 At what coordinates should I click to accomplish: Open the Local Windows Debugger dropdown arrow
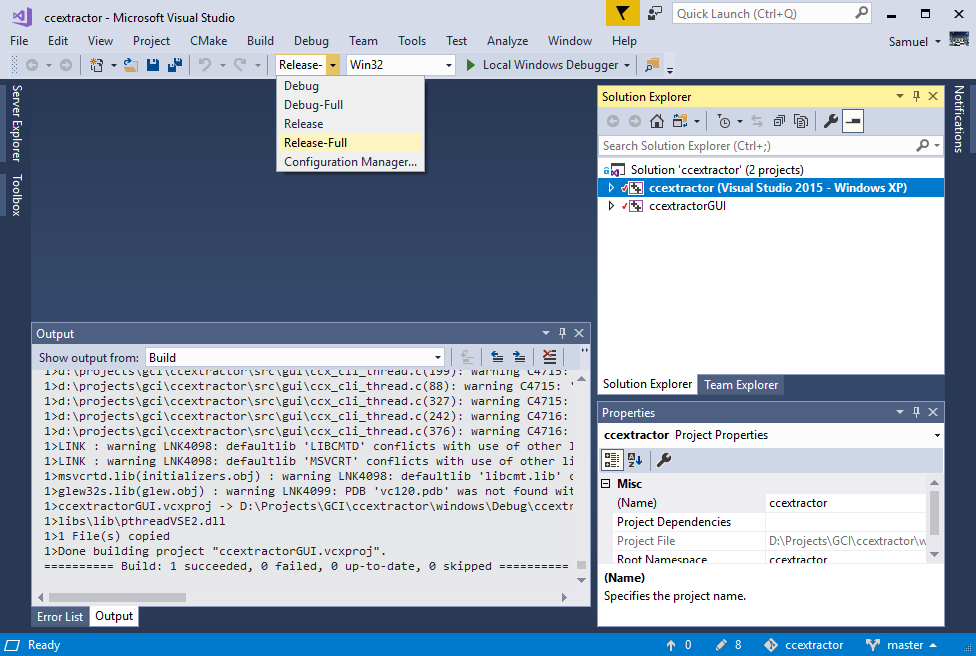(627, 65)
